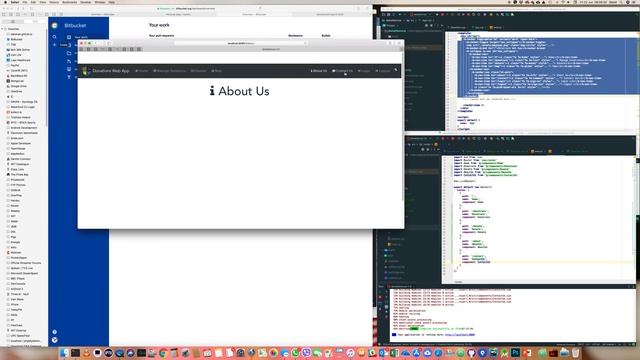Open WhatsApp from the Dock
The height and width of the screenshot is (360, 640).
pyautogui.click(x=295, y=353)
